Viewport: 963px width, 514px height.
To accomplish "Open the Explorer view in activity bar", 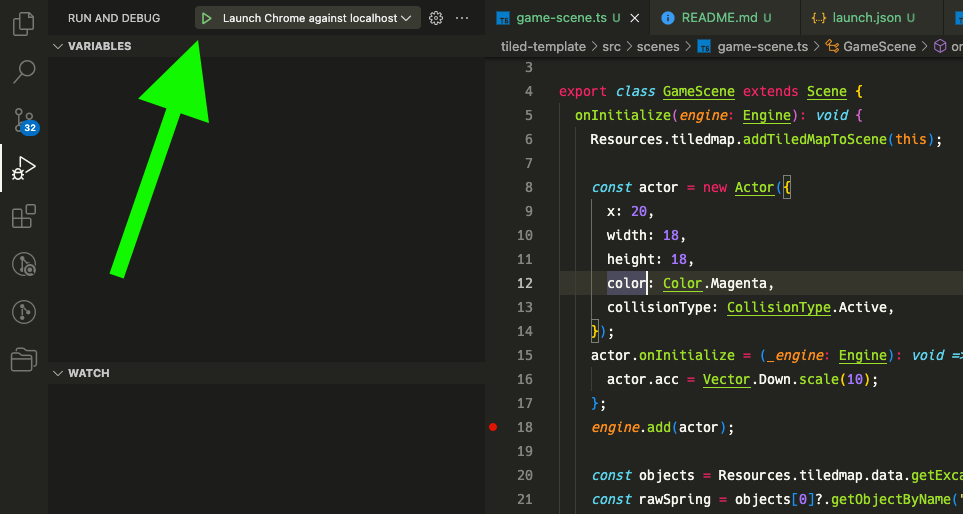I will click(23, 23).
